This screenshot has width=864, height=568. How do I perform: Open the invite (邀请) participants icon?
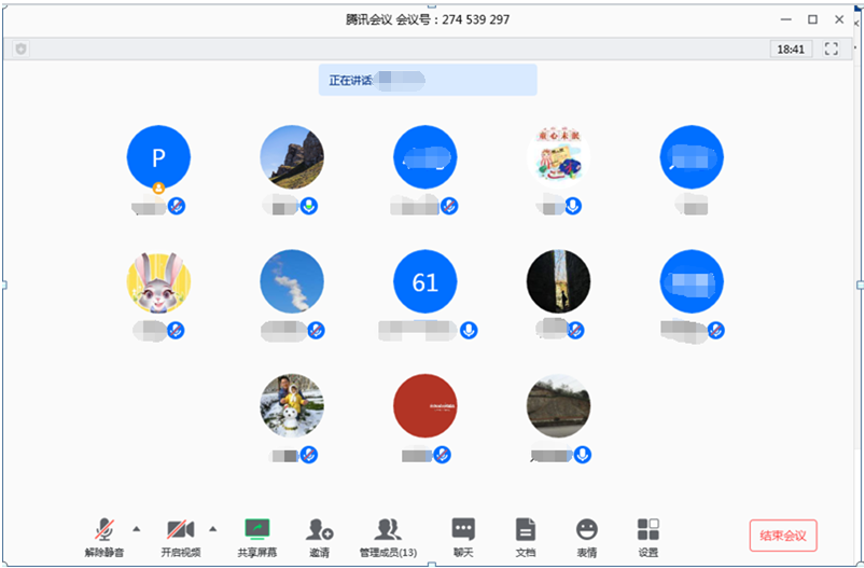tap(319, 530)
